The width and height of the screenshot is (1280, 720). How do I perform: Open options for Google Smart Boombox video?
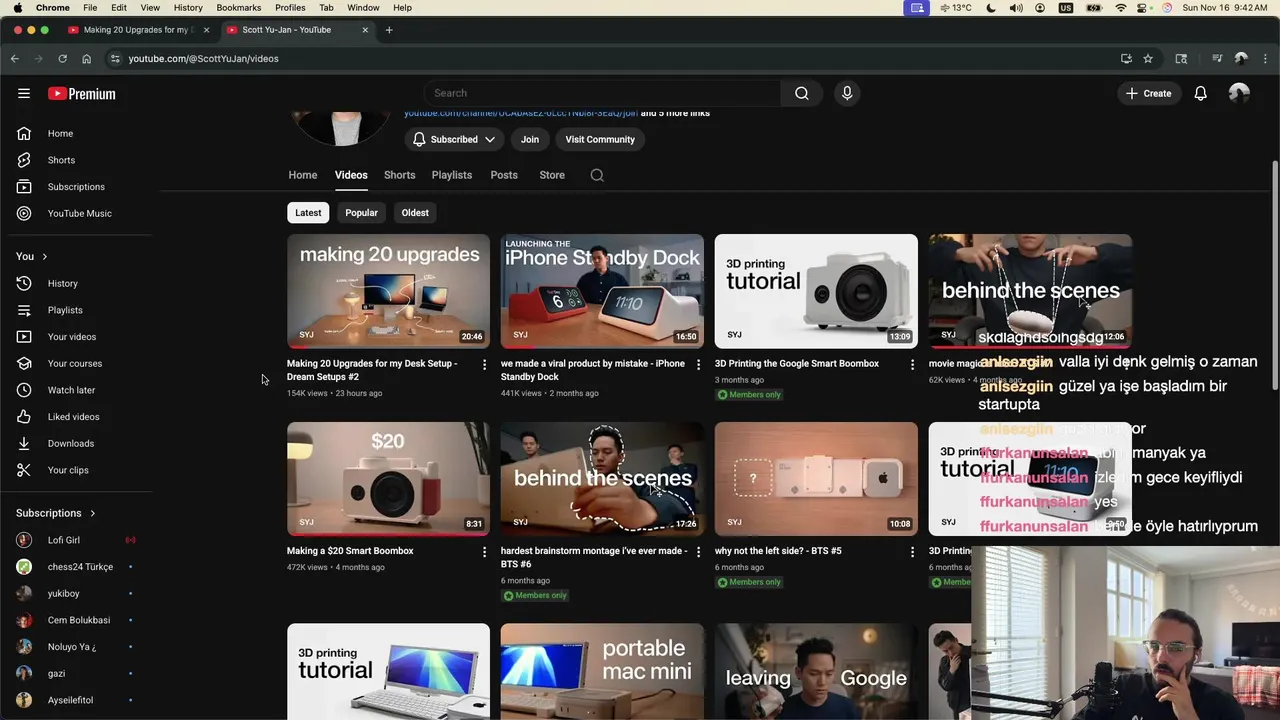coord(912,365)
